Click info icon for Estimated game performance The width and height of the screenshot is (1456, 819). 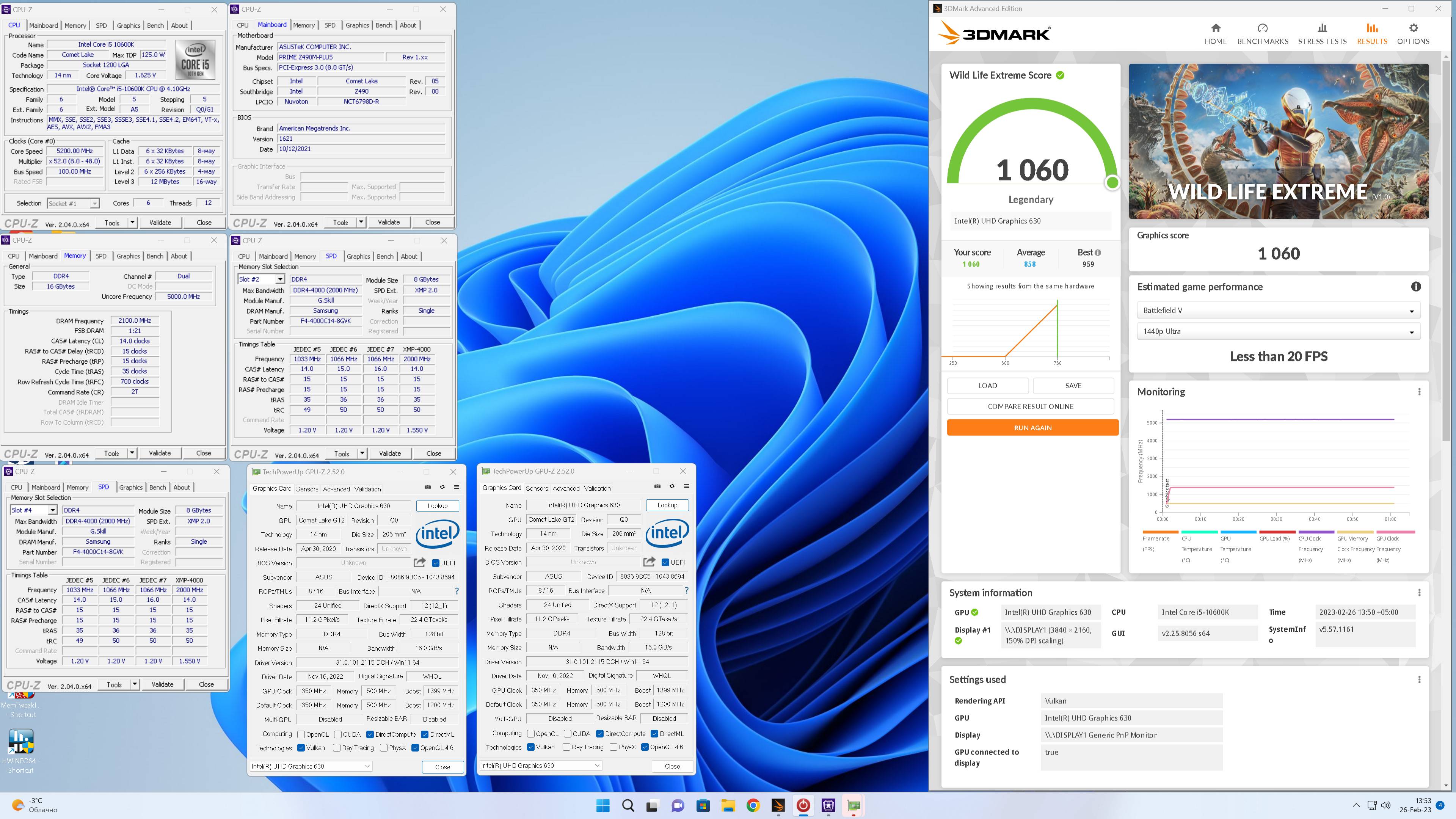(x=1415, y=287)
